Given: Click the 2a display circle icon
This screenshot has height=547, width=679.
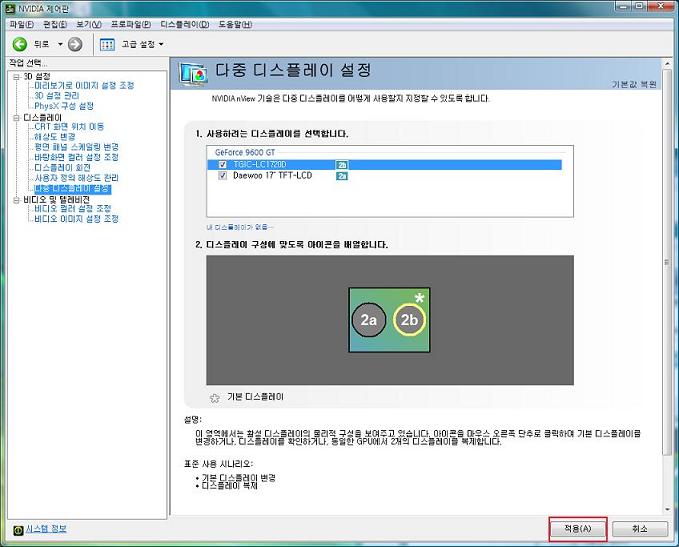Looking at the screenshot, I should [x=368, y=320].
